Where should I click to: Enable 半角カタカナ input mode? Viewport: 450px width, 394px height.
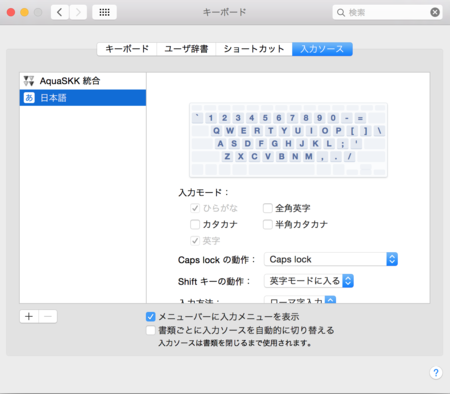[x=268, y=224]
